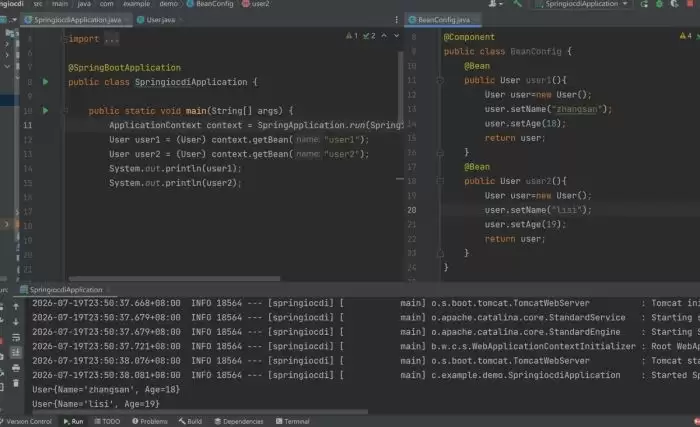Run the SpringiocdiApplication class from the gutter
This screenshot has height=427, width=700.
coord(45,82)
